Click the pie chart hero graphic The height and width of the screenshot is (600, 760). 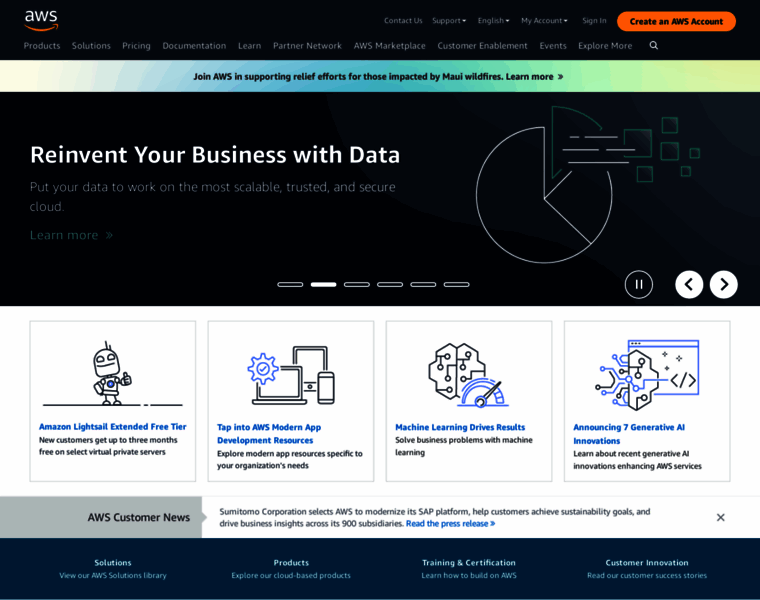coord(587,184)
